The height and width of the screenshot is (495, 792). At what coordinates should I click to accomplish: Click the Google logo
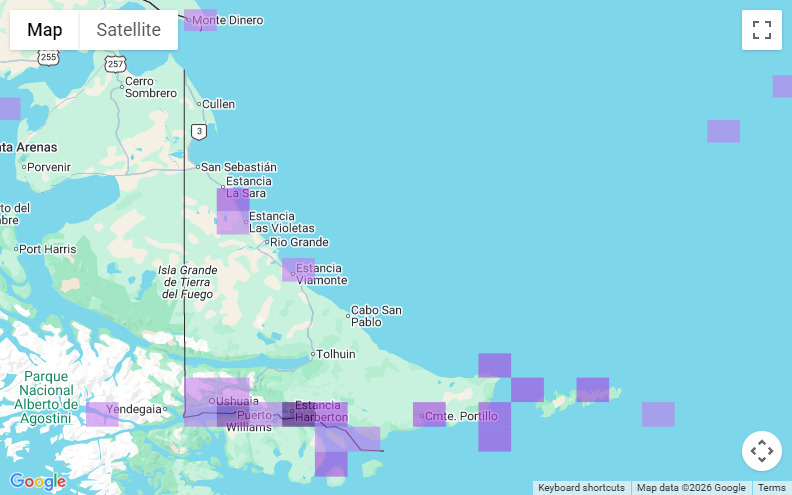click(x=37, y=481)
